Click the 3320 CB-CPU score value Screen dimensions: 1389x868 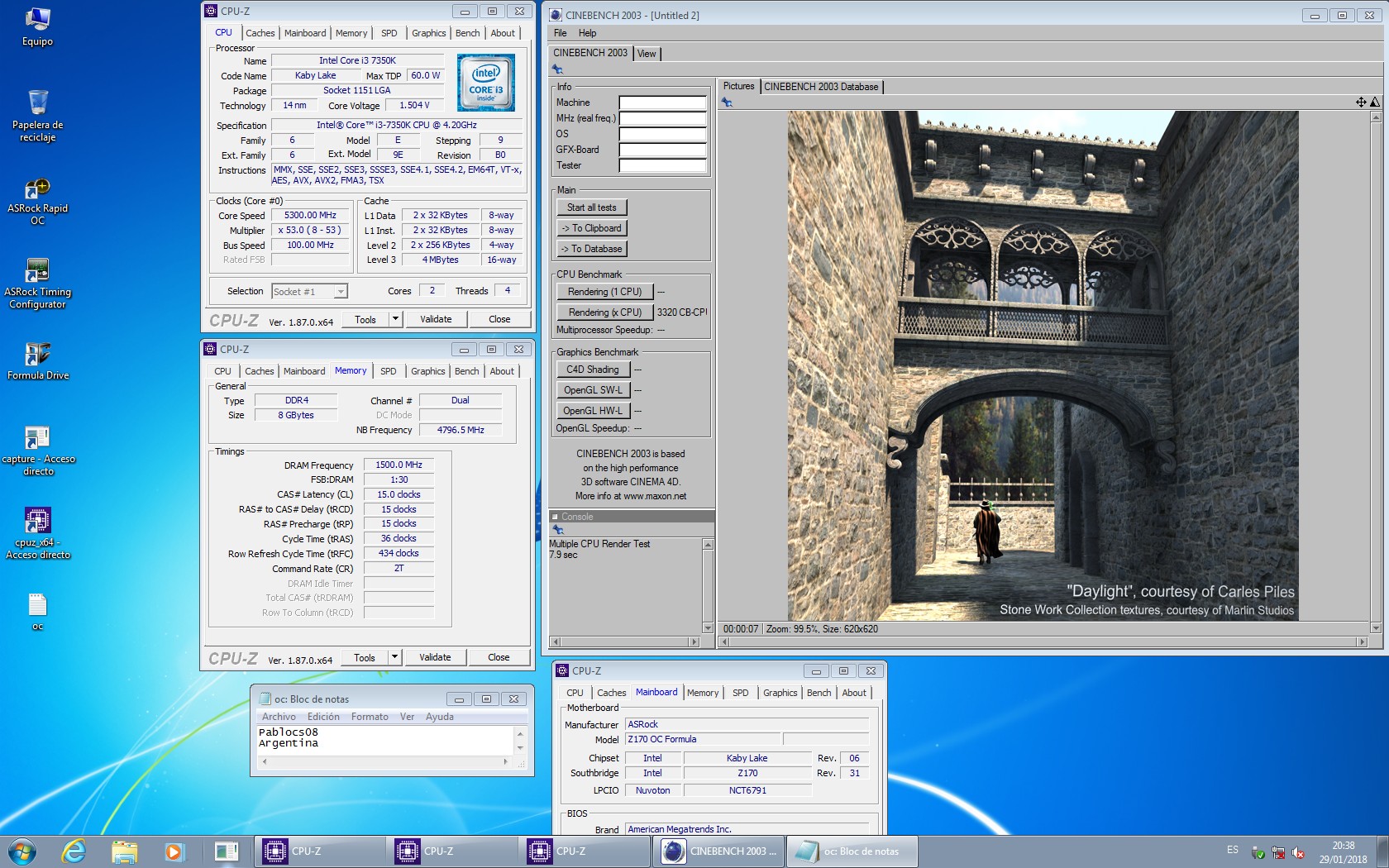tap(682, 312)
